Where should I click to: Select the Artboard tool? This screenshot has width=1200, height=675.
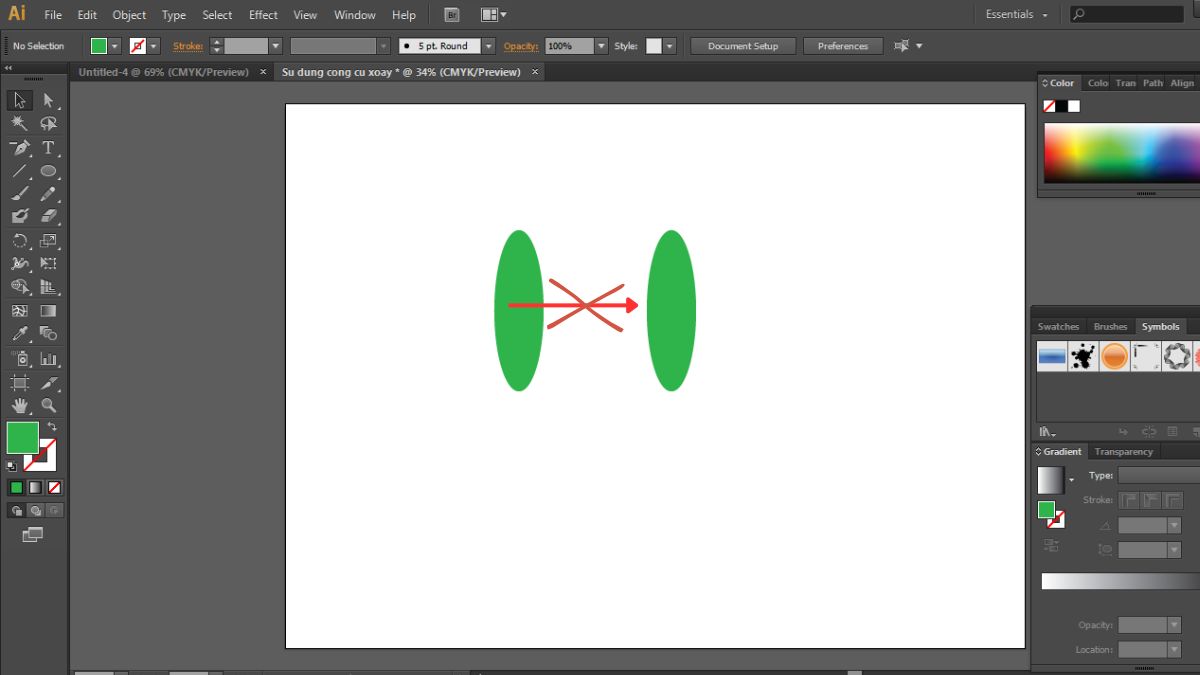point(19,382)
